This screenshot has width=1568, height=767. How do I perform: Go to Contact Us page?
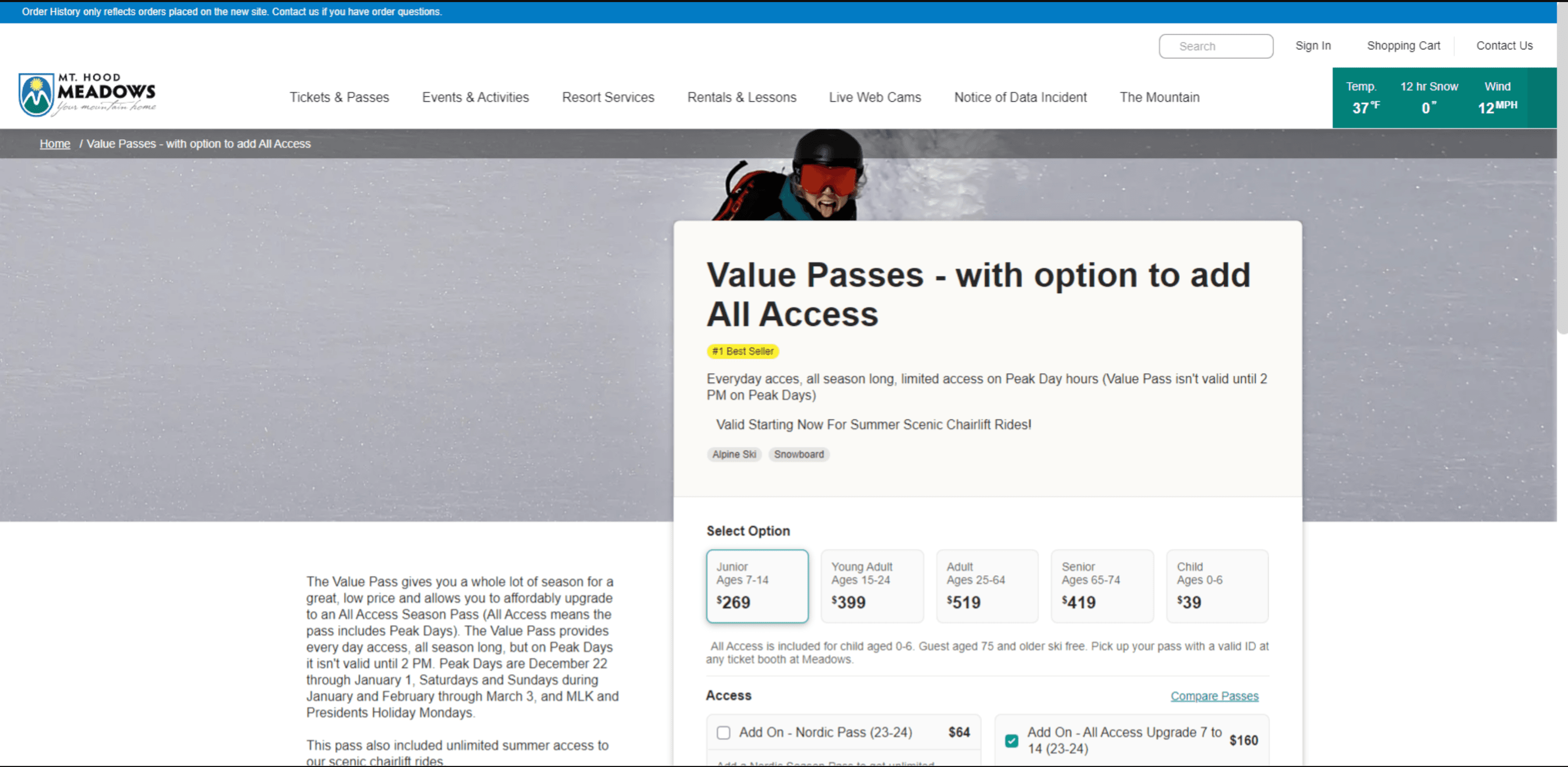point(1504,46)
